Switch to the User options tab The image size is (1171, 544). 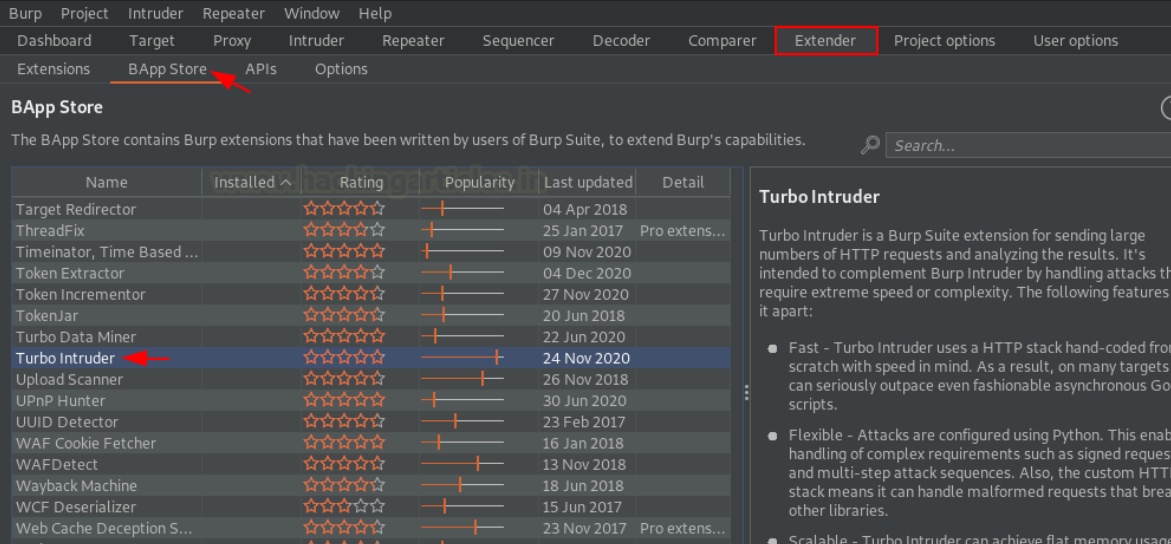1075,41
